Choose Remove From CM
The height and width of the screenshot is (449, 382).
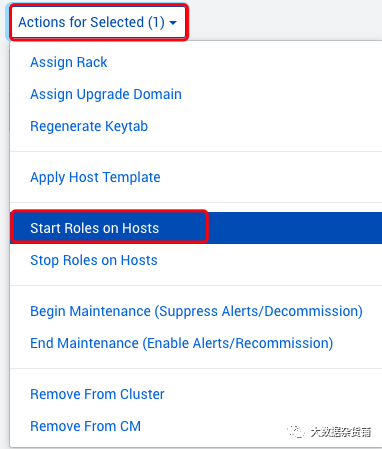coord(85,426)
